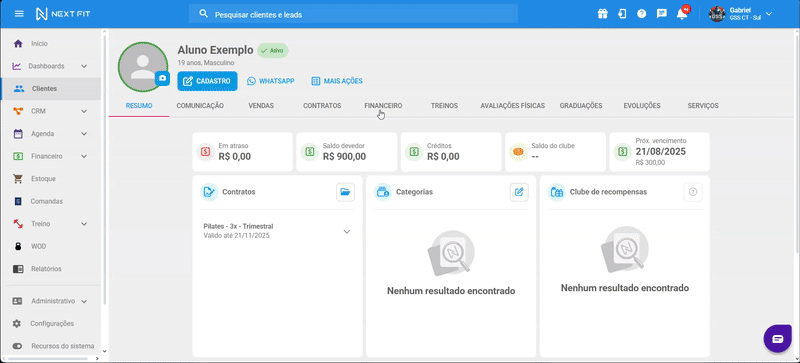The height and width of the screenshot is (363, 800).
Task: Select Clientes in sidebar
Action: pos(52,89)
